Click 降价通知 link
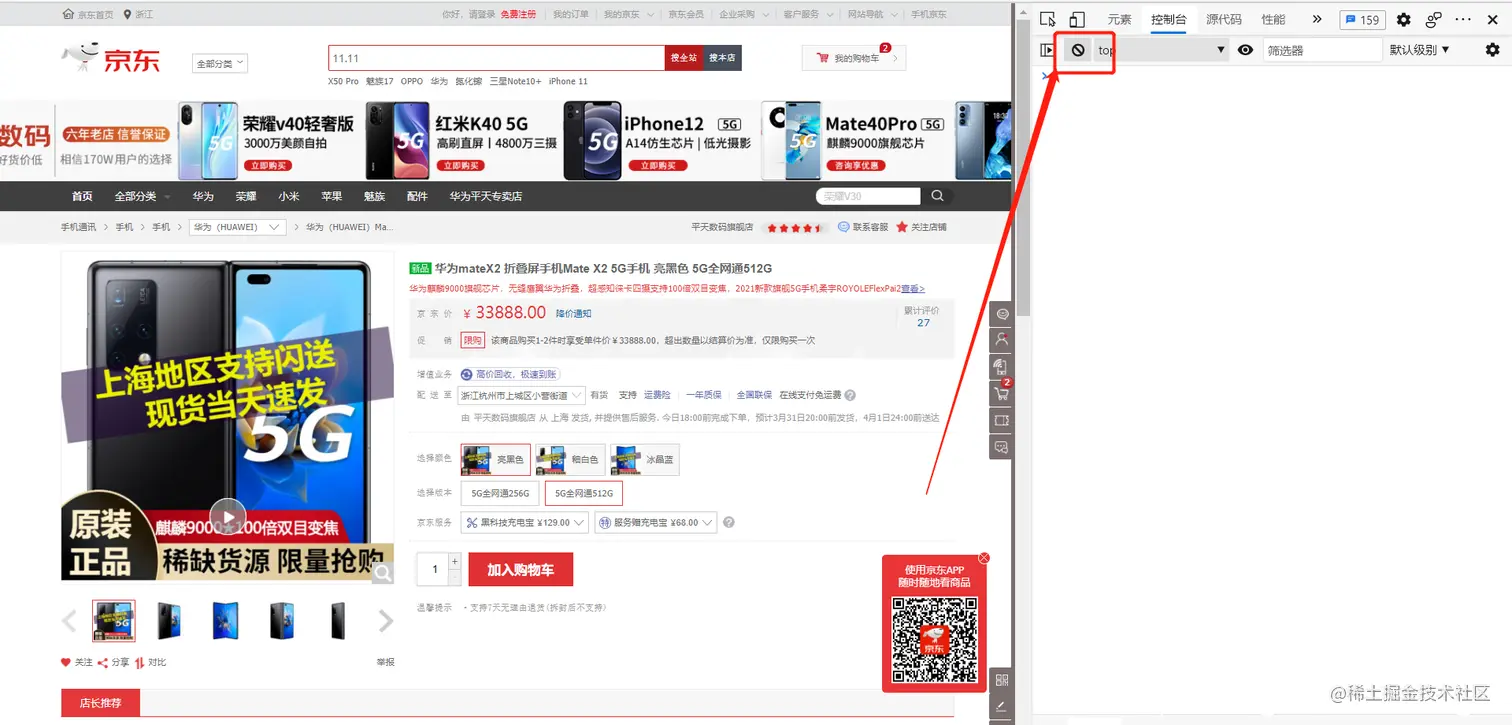The height and width of the screenshot is (725, 1512). [574, 313]
